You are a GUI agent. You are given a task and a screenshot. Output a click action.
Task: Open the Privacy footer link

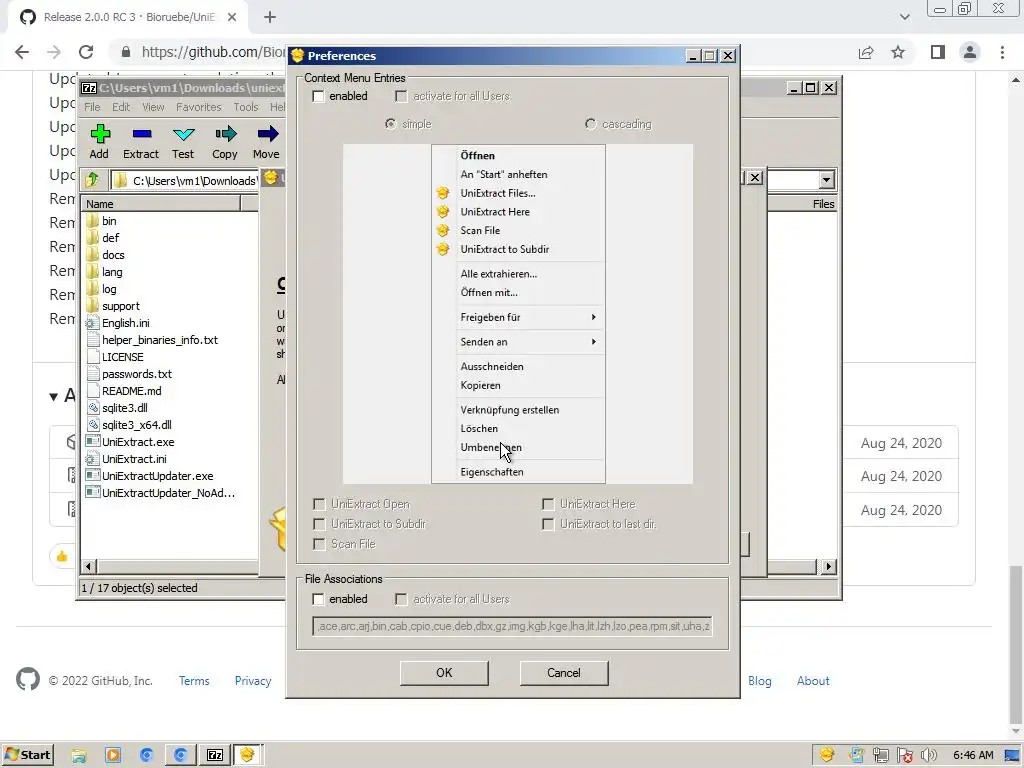253,680
